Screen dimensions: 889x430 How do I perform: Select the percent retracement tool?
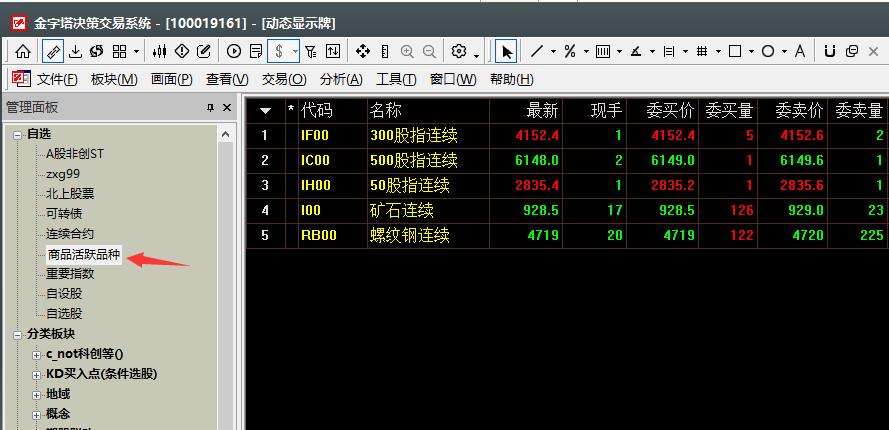[570, 52]
